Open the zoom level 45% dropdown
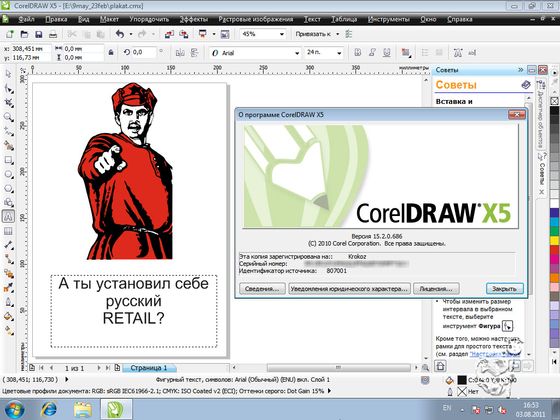Image resolution: width=560 pixels, height=420 pixels. click(282, 34)
